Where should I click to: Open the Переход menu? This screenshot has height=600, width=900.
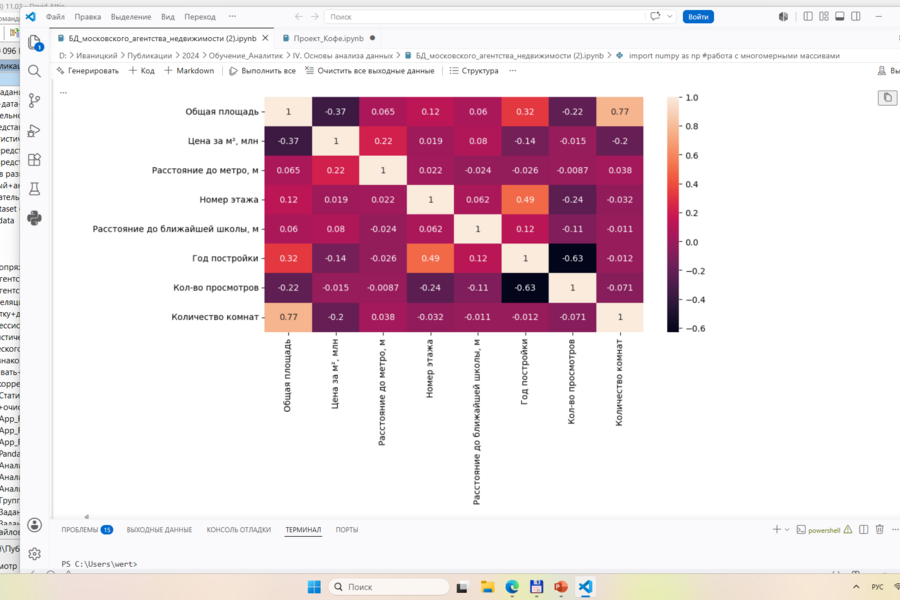[200, 17]
